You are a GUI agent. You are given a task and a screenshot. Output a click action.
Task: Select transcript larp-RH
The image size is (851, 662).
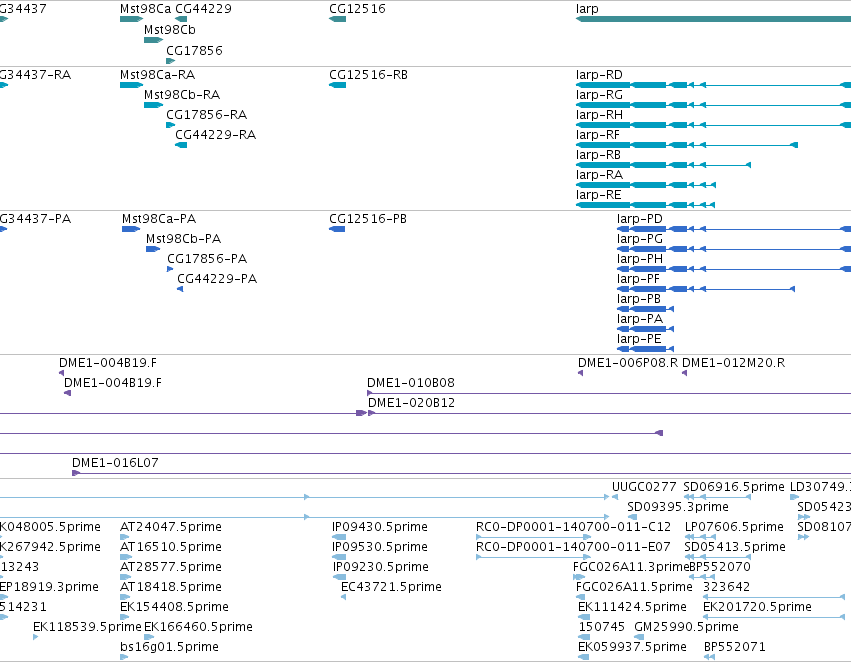click(x=599, y=115)
